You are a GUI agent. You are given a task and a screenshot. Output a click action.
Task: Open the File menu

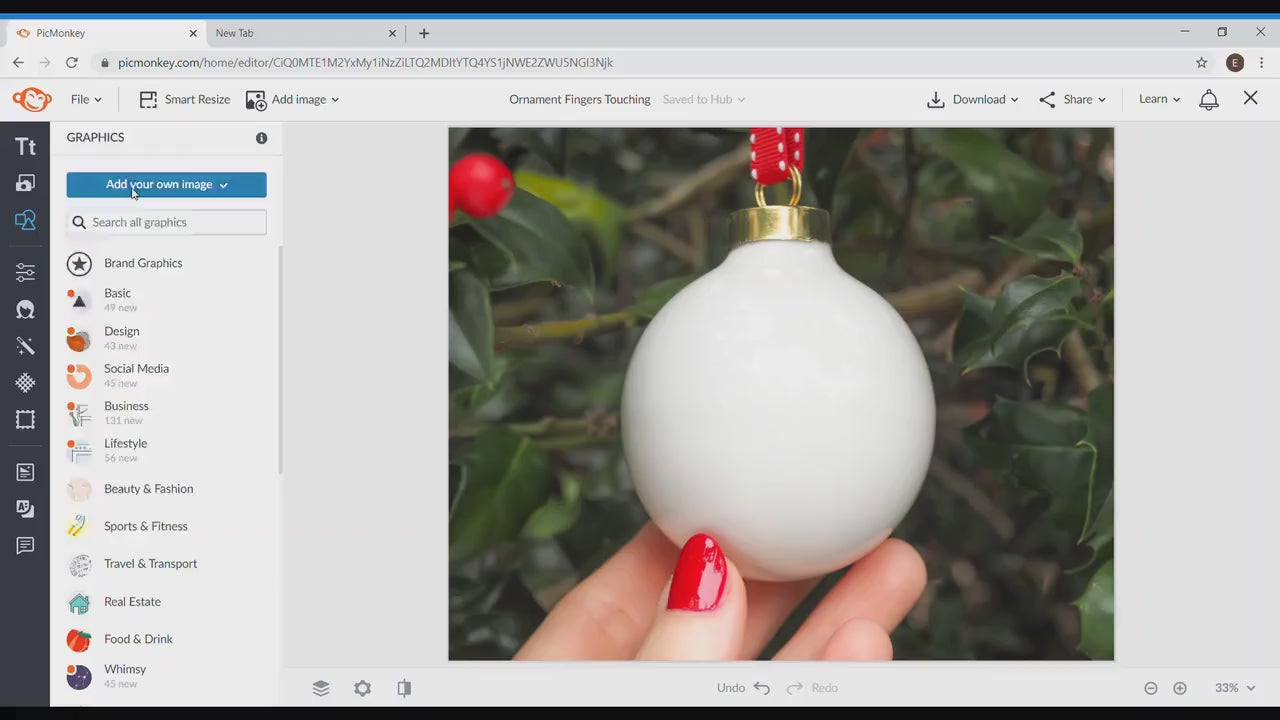pos(86,99)
